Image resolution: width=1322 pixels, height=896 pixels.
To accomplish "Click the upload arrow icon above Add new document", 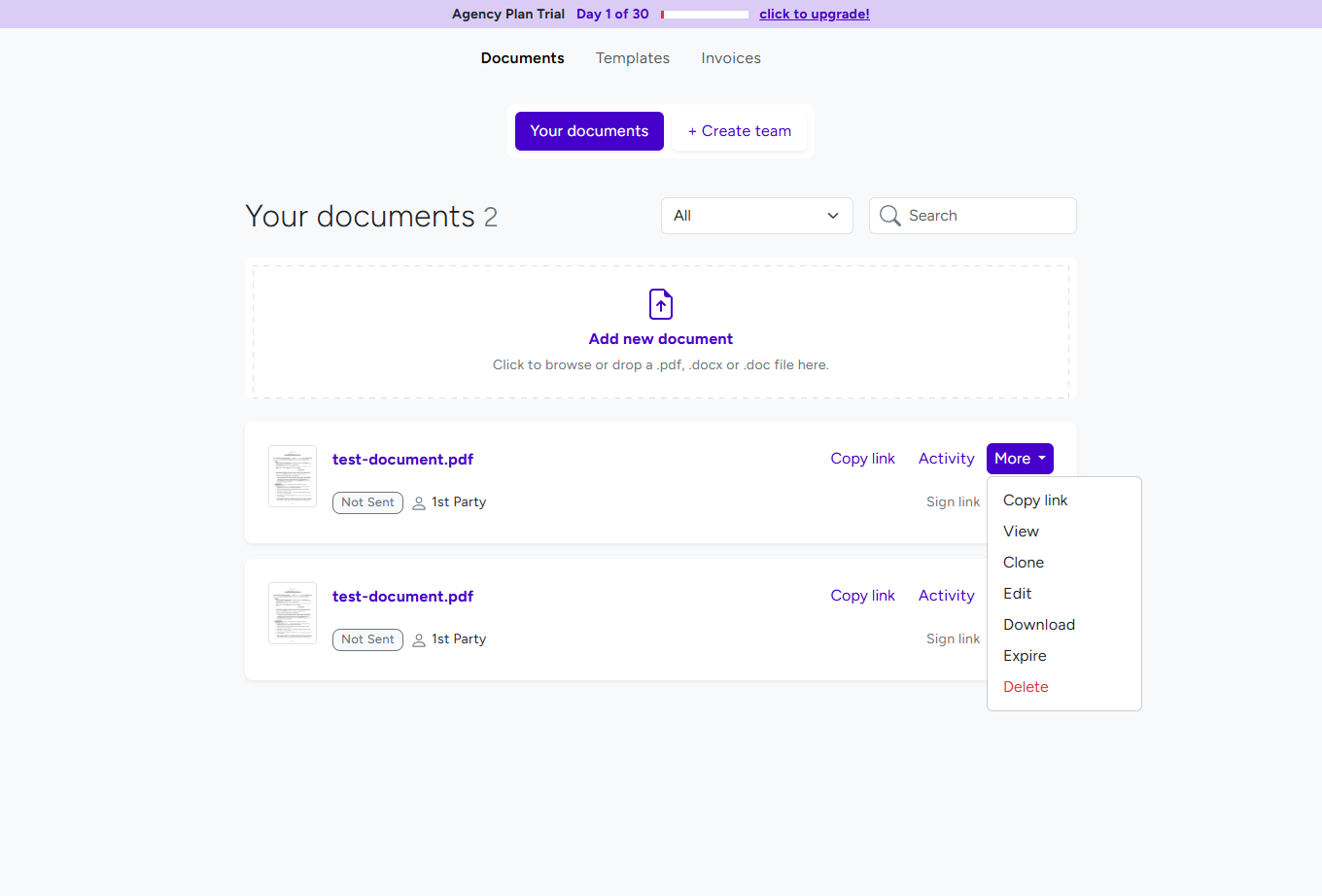I will pyautogui.click(x=661, y=304).
